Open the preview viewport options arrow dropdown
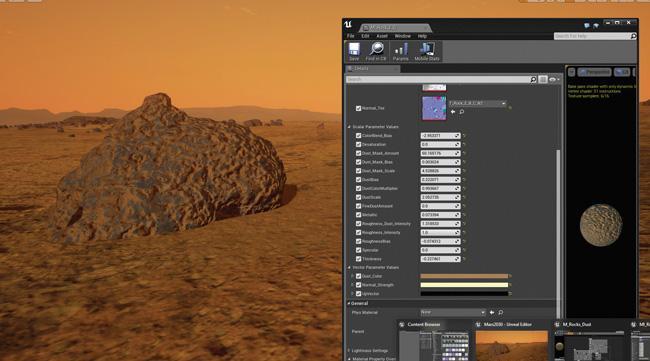Image resolution: width=650 pixels, height=361 pixels. (x=571, y=72)
